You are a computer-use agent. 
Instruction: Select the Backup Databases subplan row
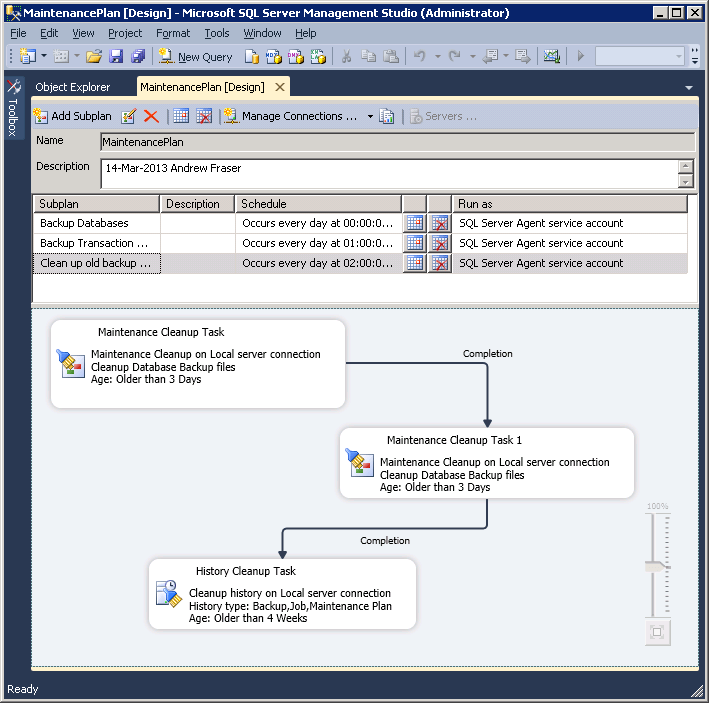360,223
